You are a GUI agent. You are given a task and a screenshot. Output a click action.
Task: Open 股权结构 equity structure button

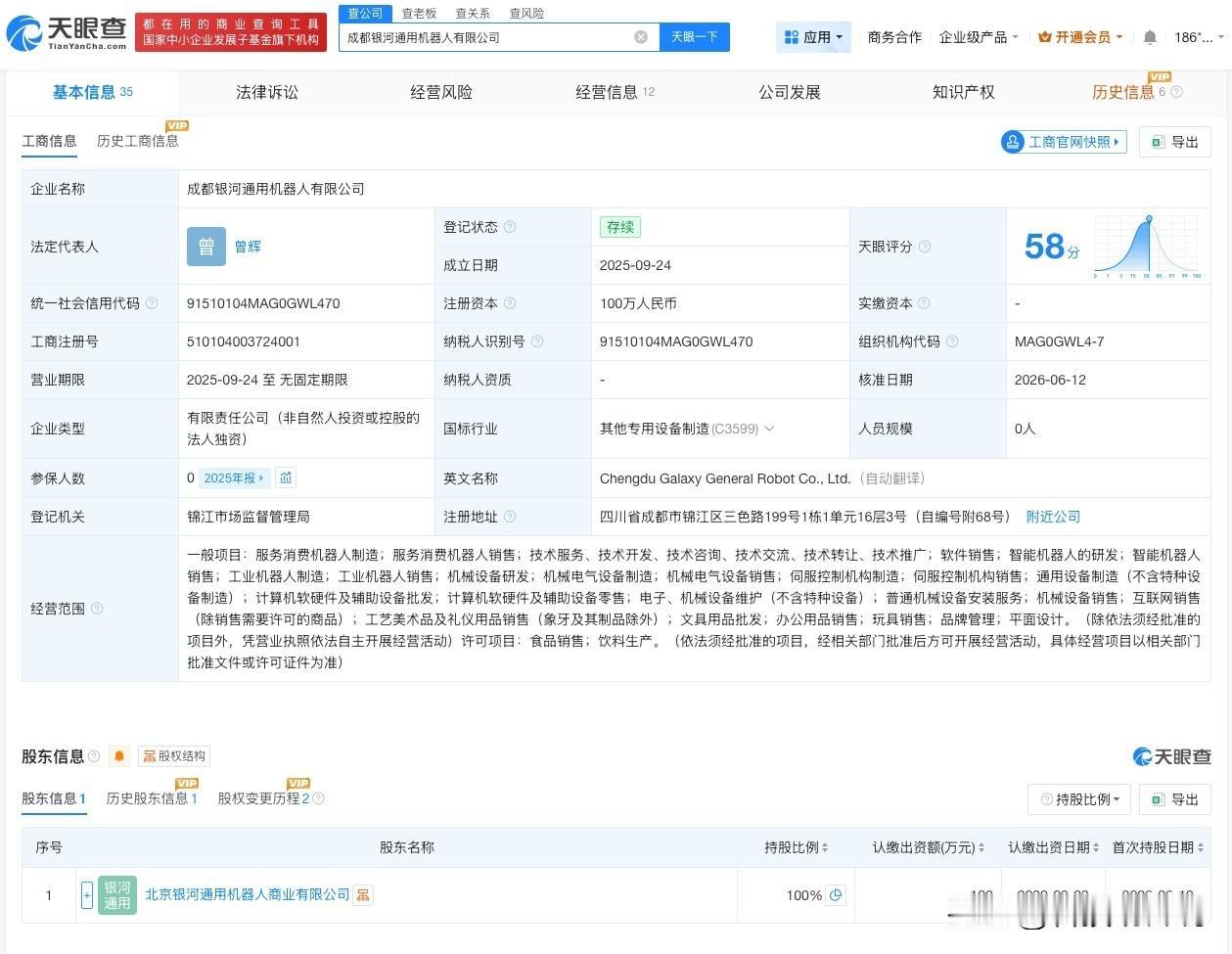pos(174,756)
